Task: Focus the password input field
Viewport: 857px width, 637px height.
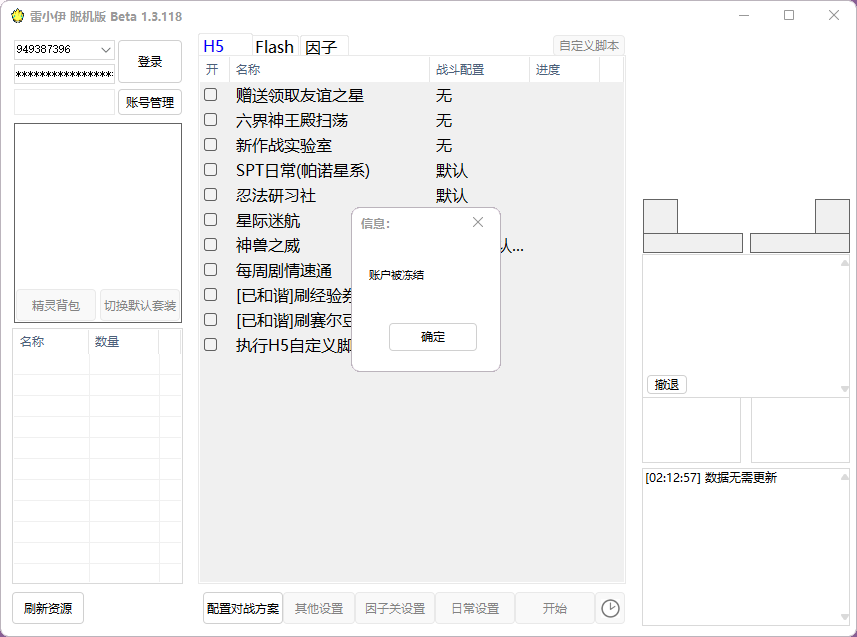Action: pyautogui.click(x=64, y=74)
